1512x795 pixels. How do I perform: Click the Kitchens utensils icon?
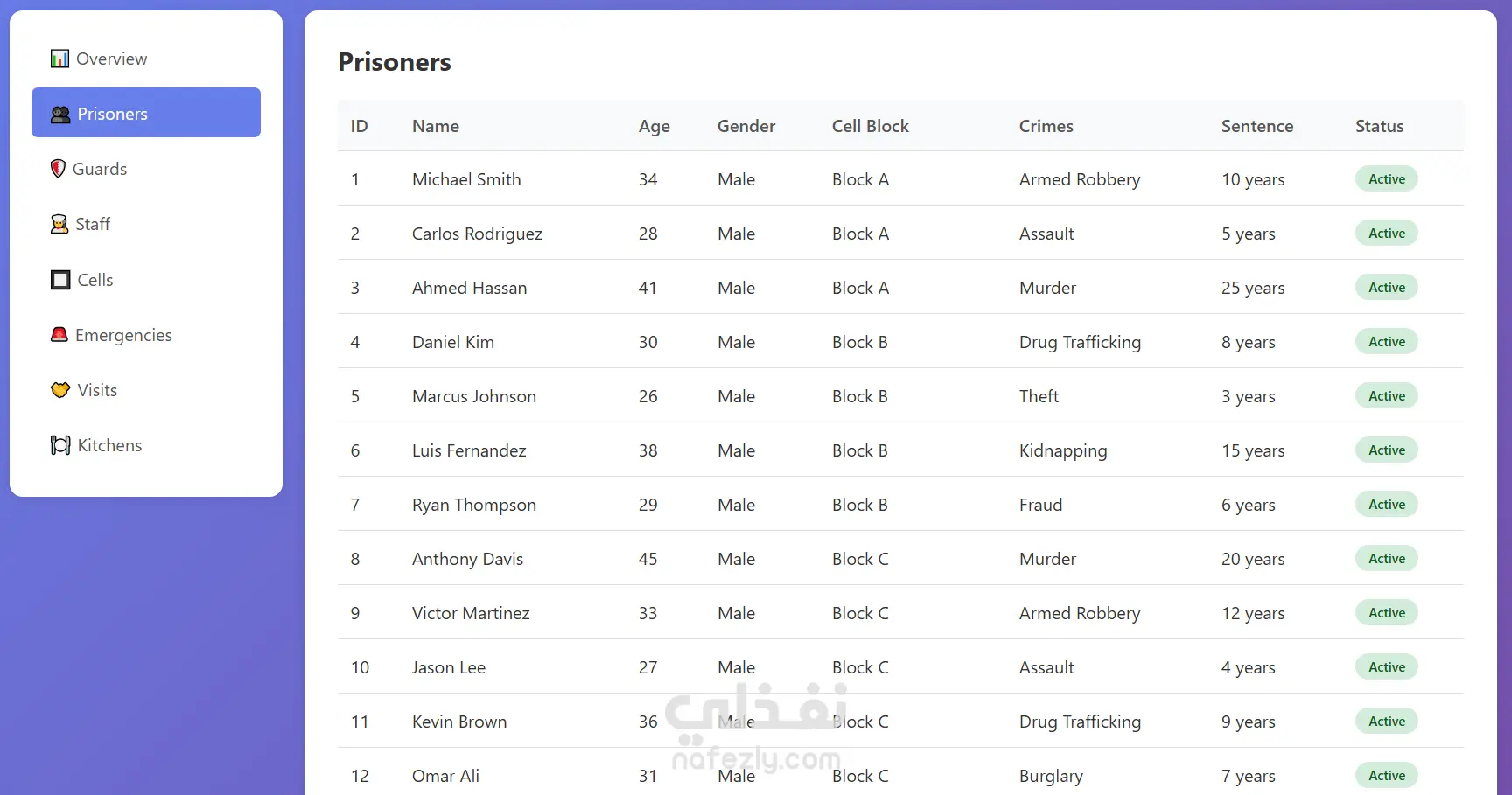[x=60, y=445]
